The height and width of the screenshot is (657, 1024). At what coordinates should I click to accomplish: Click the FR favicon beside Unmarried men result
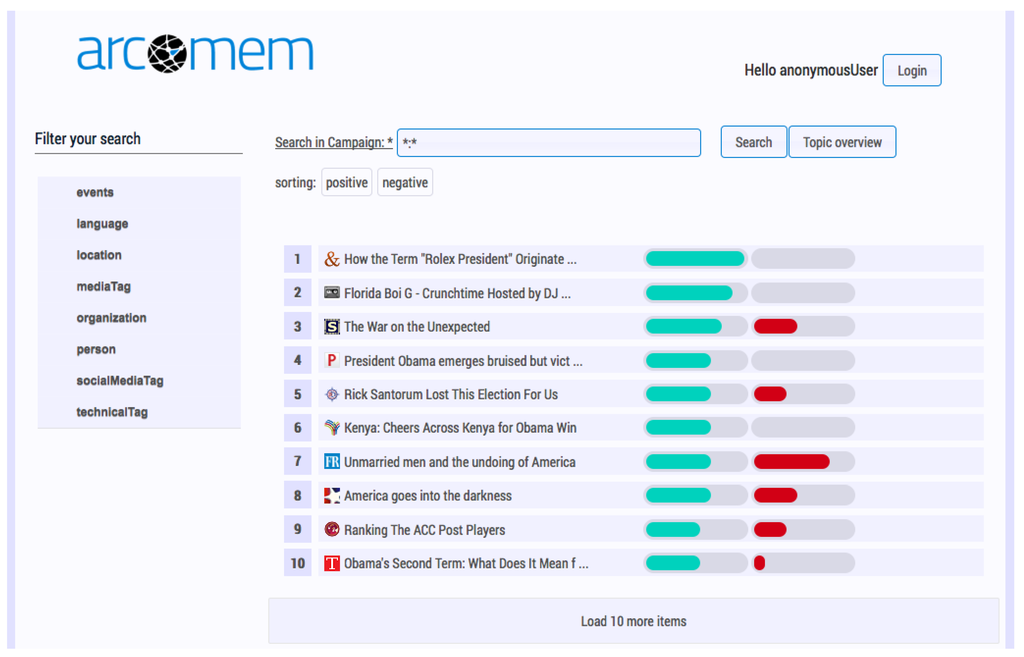tap(332, 462)
